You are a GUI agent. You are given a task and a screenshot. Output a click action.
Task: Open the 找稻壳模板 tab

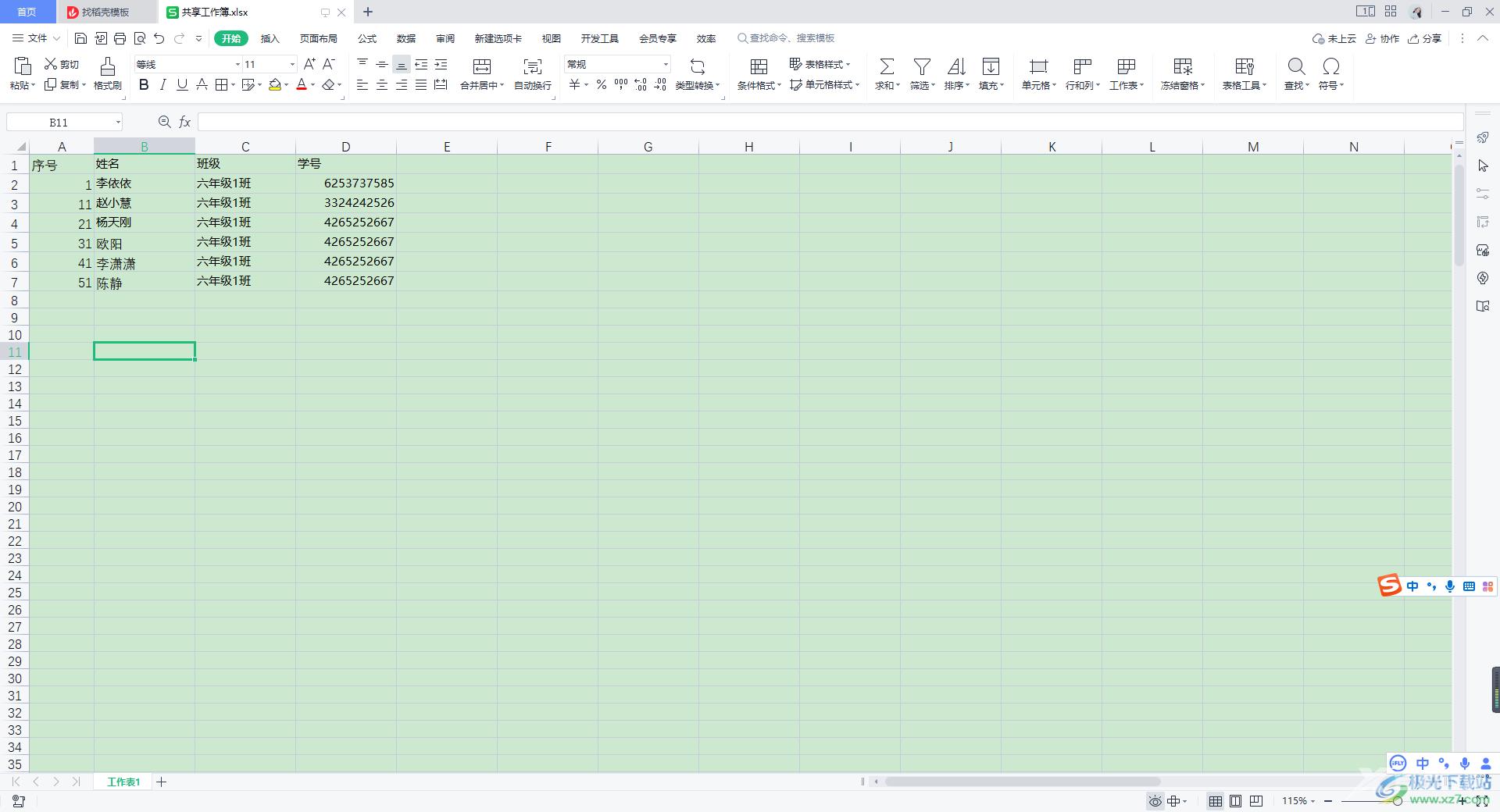(106, 12)
